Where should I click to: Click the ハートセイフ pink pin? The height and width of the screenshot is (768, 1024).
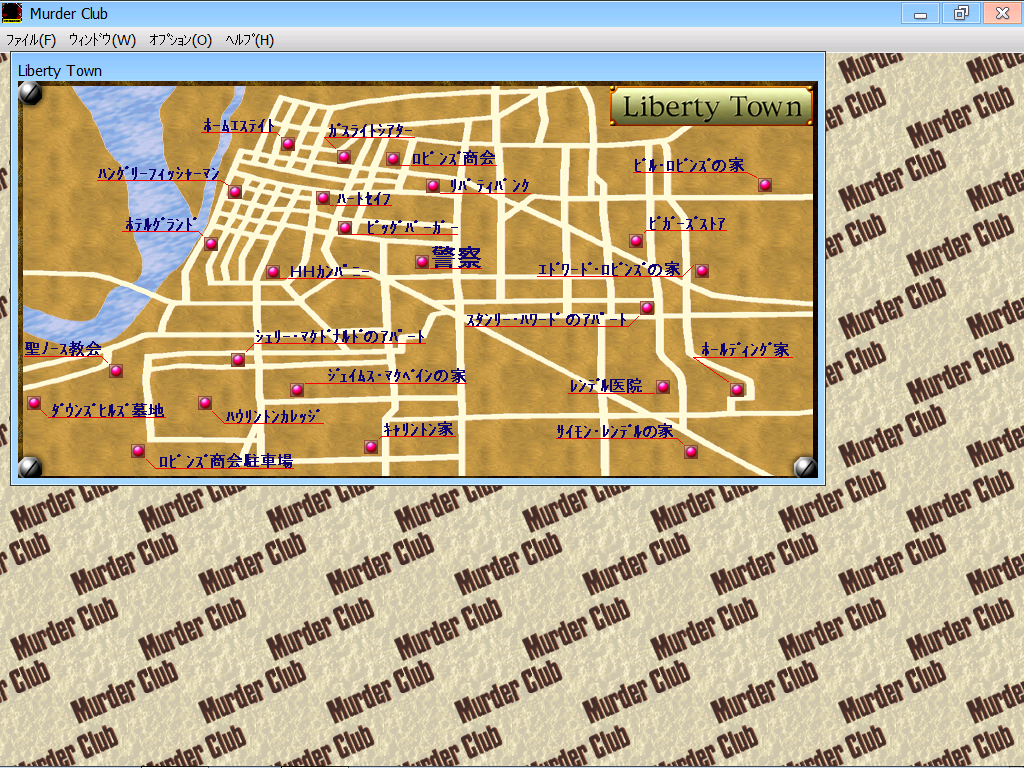pos(323,198)
